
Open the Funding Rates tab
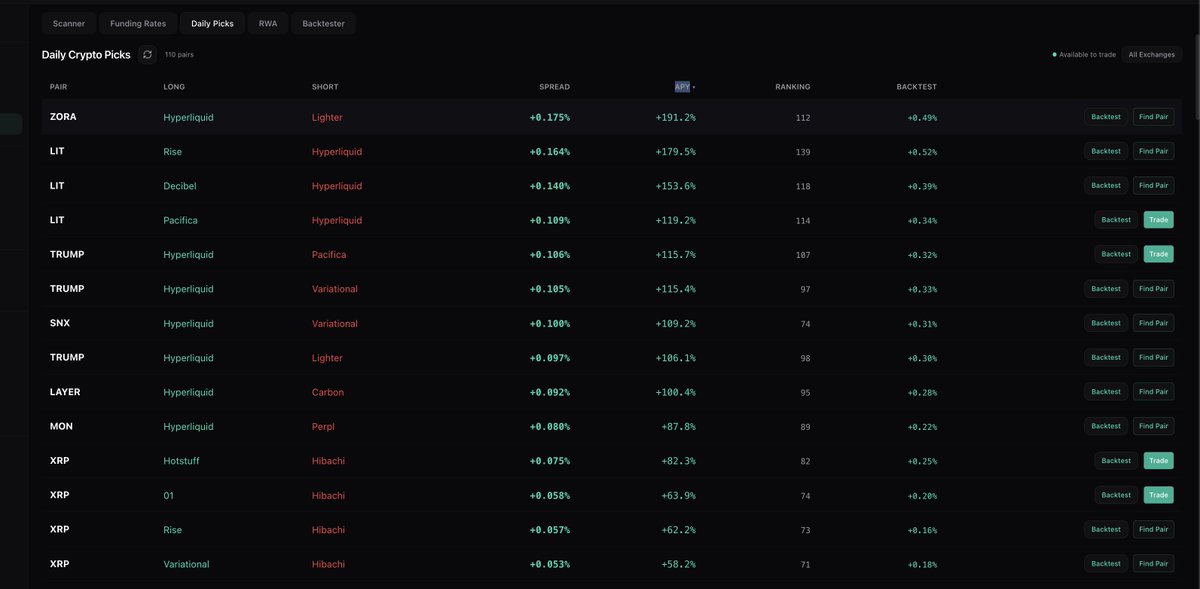[138, 23]
